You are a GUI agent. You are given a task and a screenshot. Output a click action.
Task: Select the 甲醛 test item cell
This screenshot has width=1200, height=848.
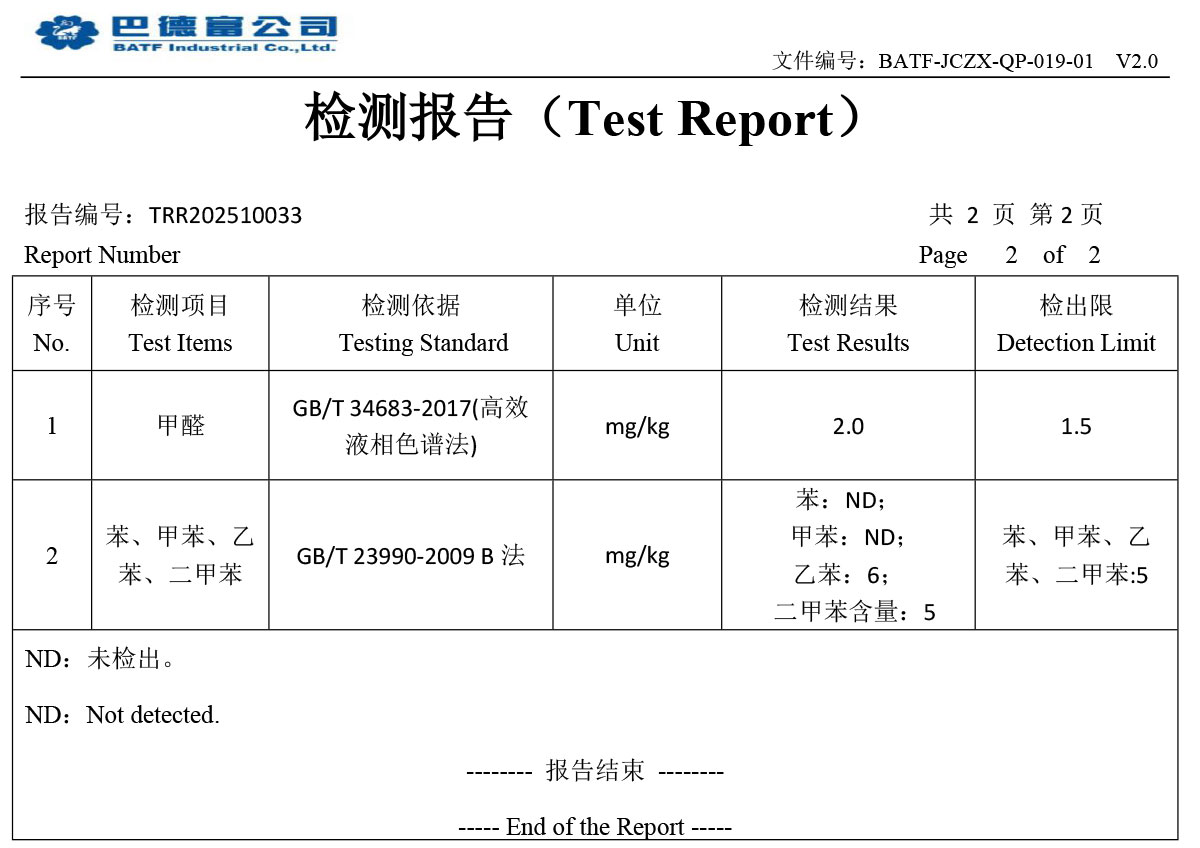pyautogui.click(x=180, y=426)
